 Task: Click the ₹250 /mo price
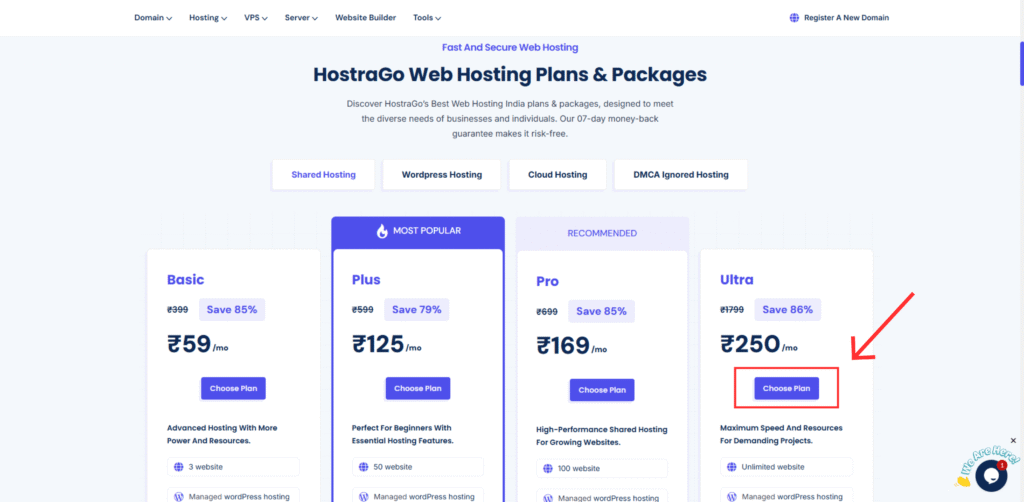pyautogui.click(x=759, y=344)
